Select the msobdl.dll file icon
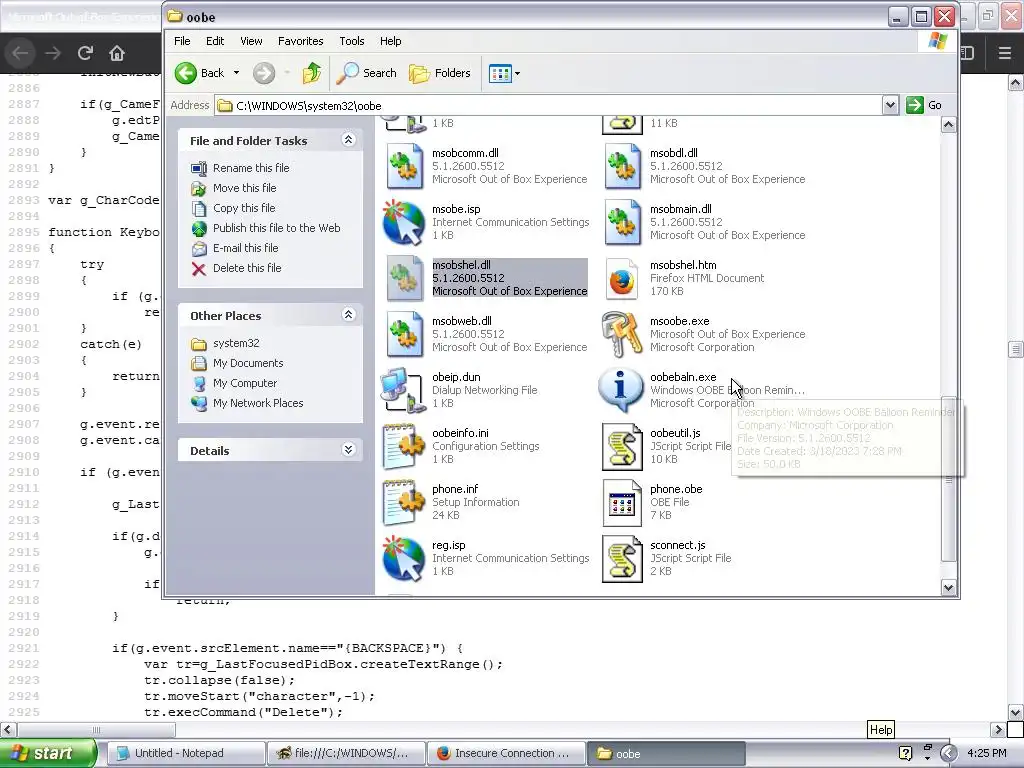This screenshot has height=768, width=1024. pyautogui.click(x=622, y=167)
